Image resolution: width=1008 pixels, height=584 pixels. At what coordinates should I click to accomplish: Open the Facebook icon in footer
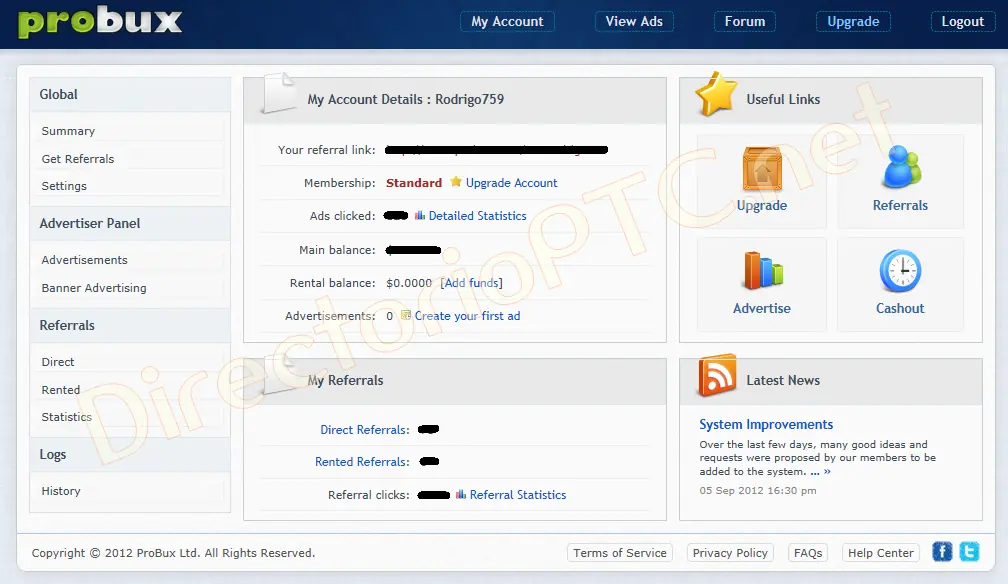pyautogui.click(x=942, y=552)
